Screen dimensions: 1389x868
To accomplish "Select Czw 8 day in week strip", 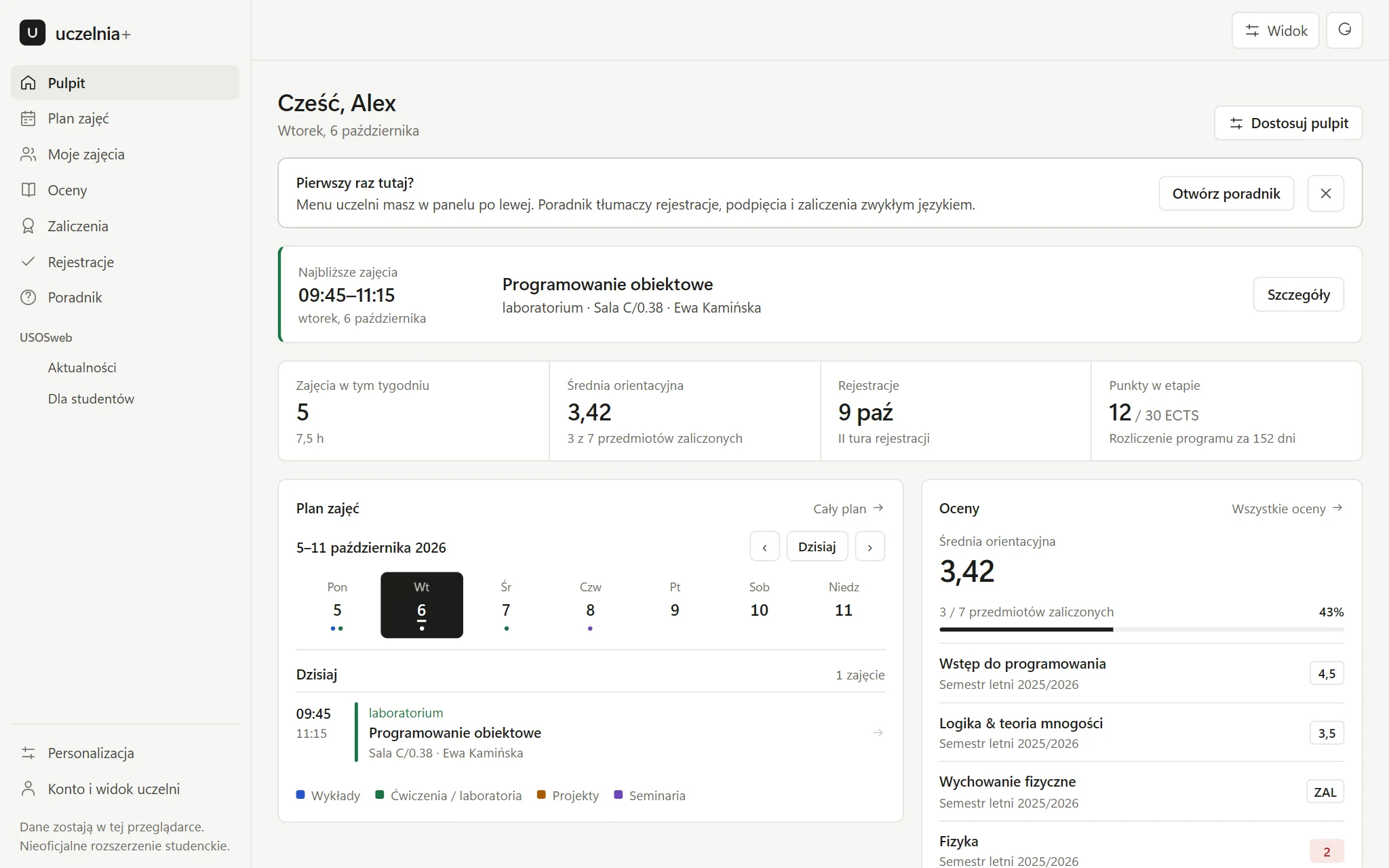I will 590,605.
